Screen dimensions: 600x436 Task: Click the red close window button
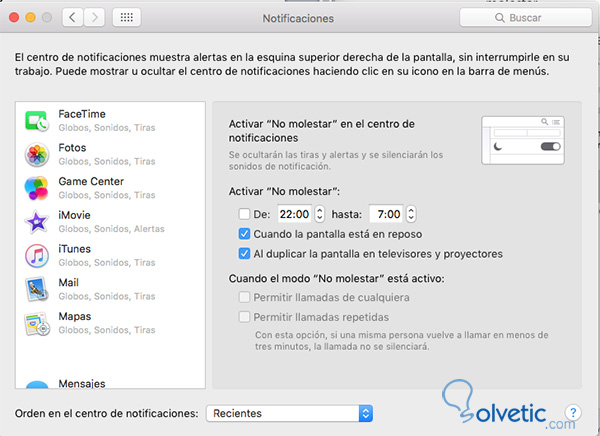14,18
